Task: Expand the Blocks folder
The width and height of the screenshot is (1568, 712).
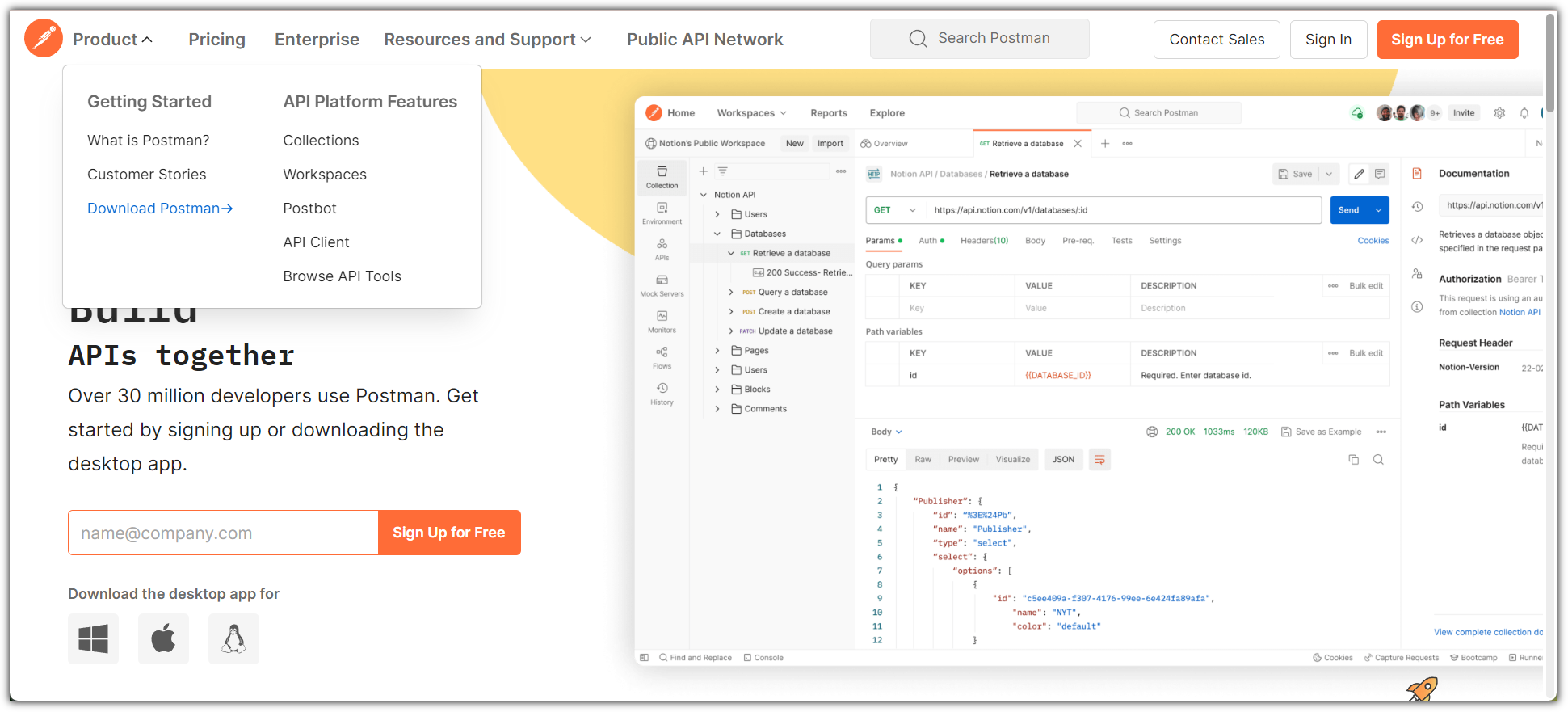Action: tap(717, 390)
